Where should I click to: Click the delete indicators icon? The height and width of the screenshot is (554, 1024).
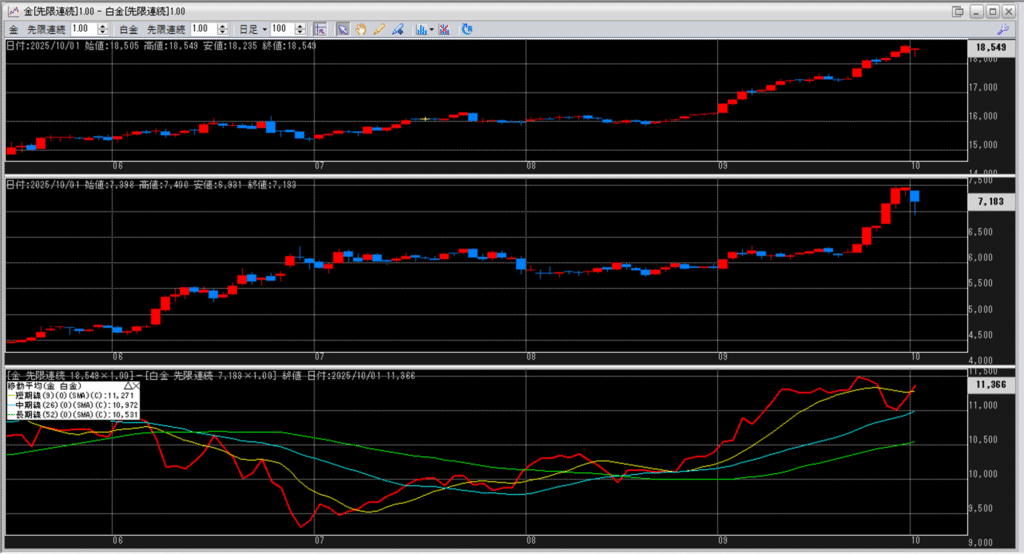point(444,29)
